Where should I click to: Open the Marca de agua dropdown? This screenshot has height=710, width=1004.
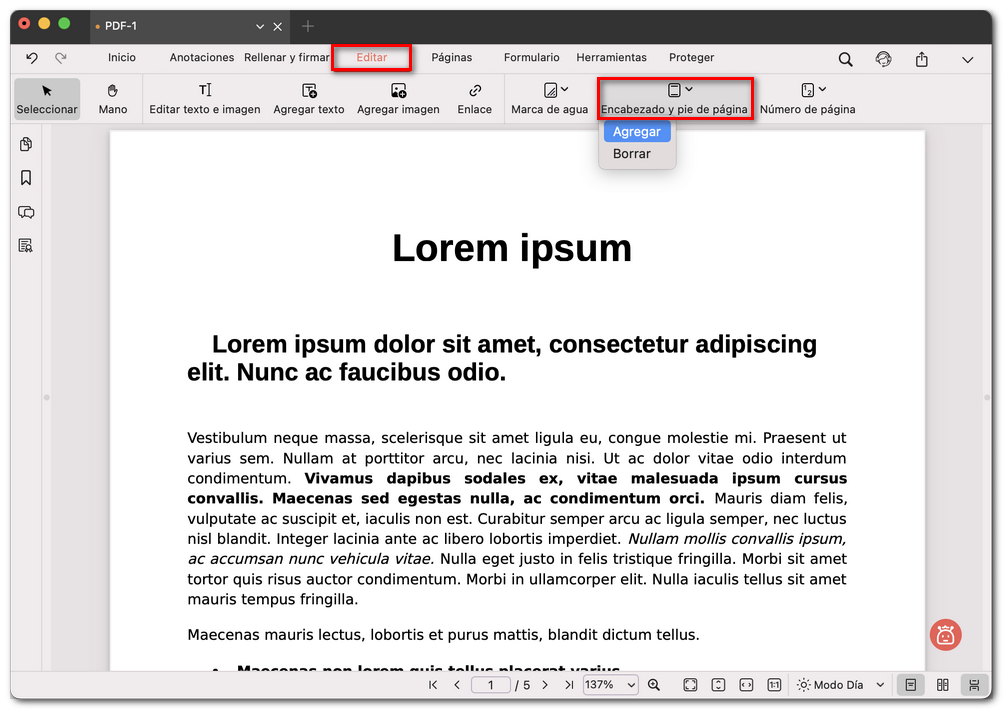pyautogui.click(x=550, y=98)
